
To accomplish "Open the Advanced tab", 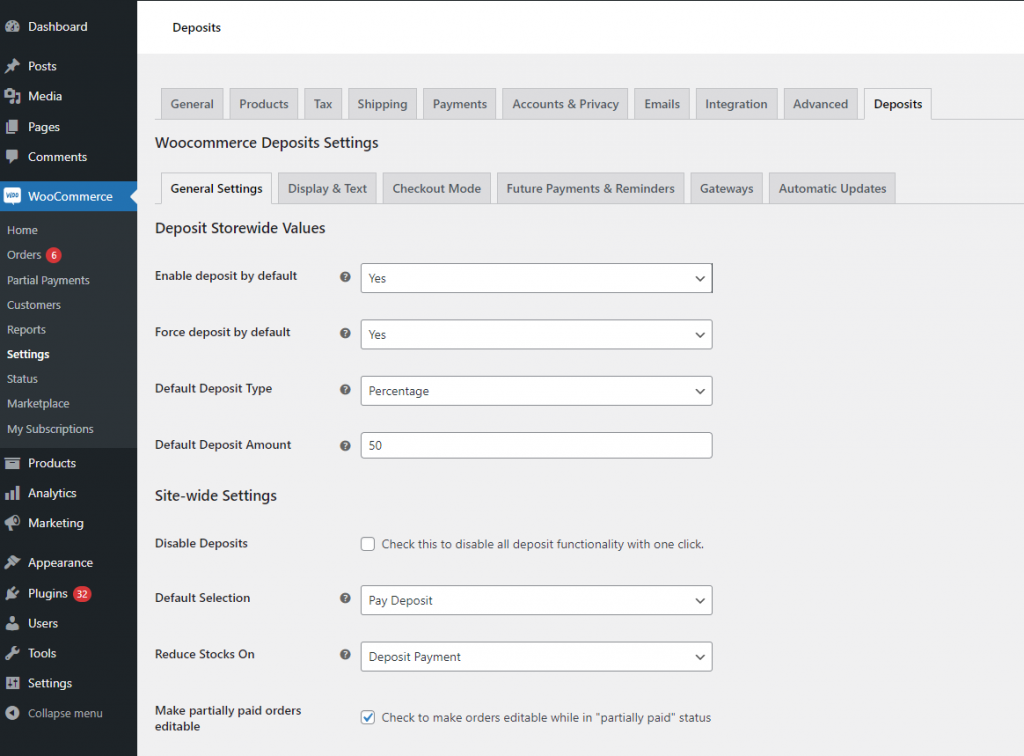I will pos(821,104).
